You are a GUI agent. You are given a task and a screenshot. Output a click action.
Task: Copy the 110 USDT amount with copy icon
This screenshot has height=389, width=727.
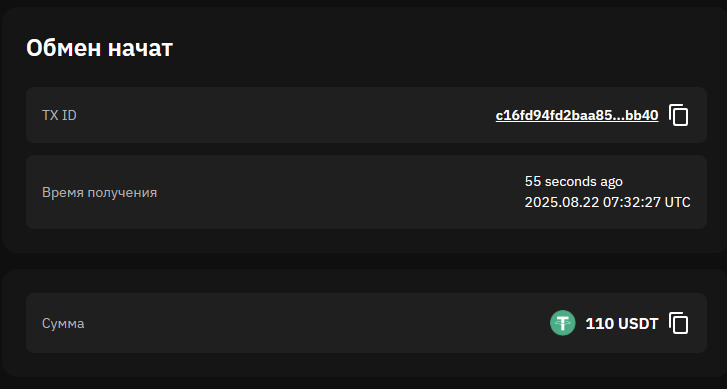click(678, 323)
